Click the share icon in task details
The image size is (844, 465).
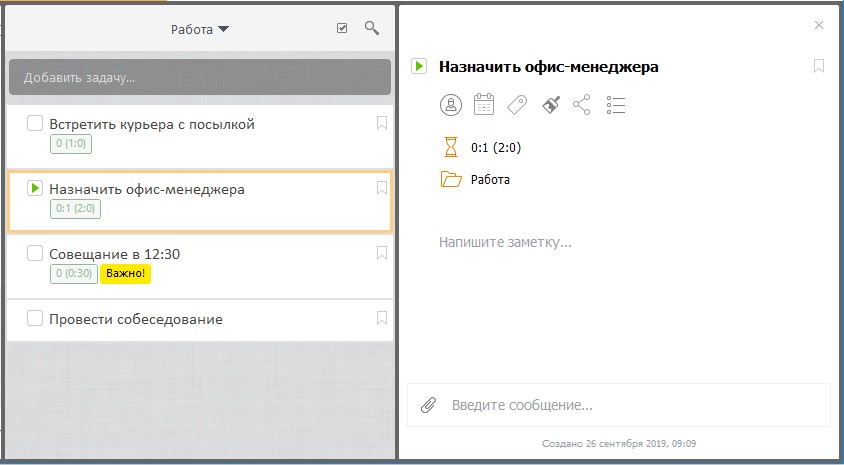click(582, 104)
